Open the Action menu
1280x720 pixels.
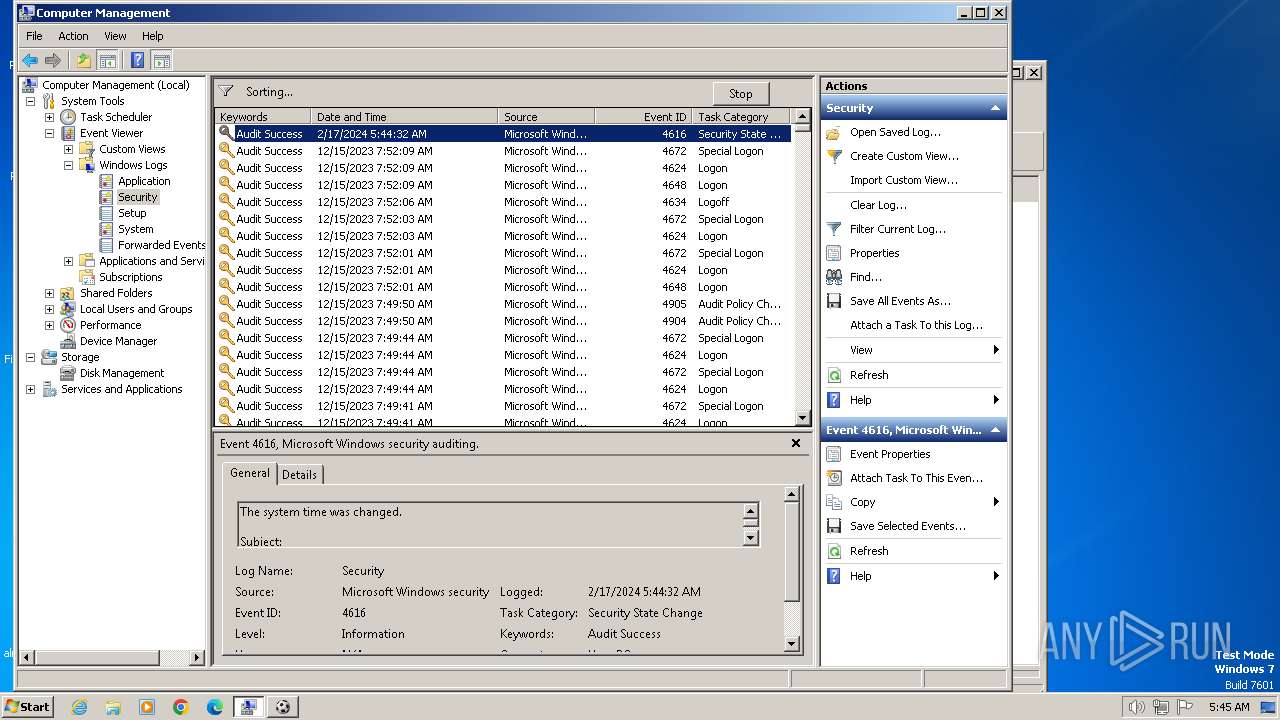click(x=73, y=36)
